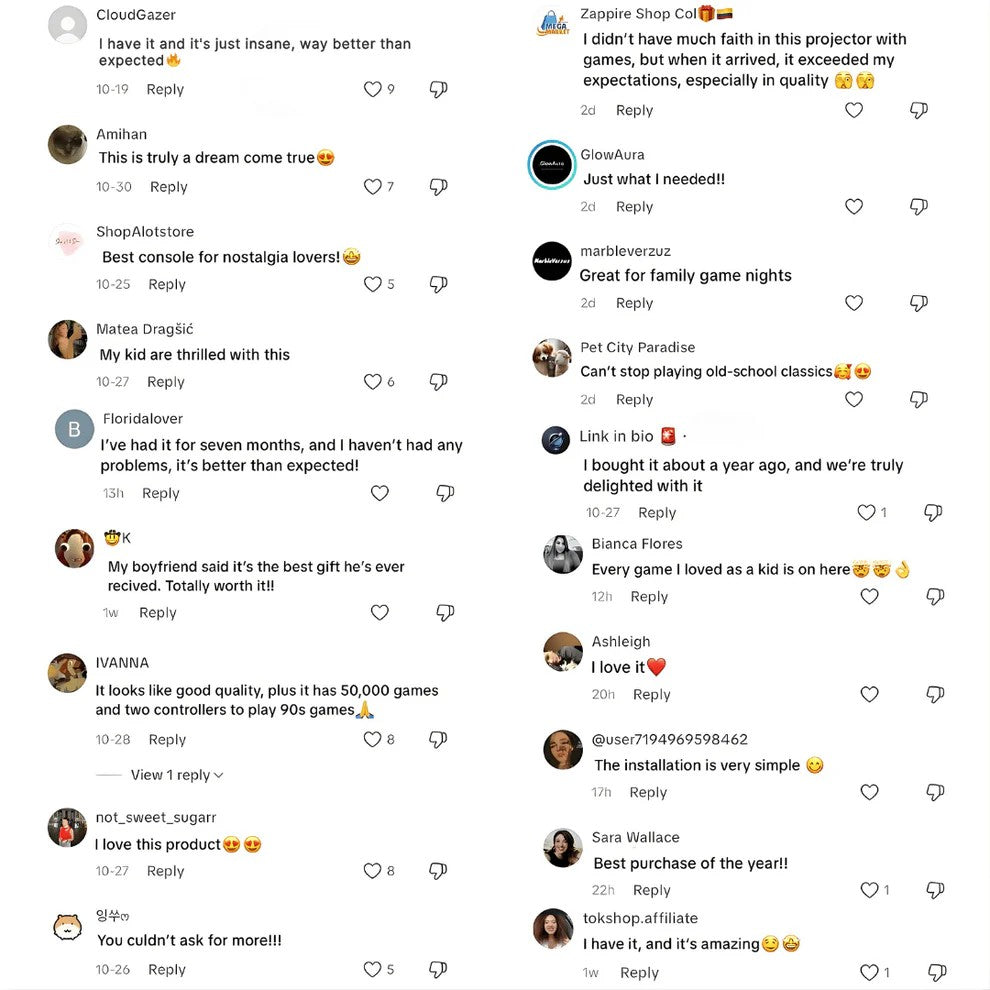The width and height of the screenshot is (990, 990).
Task: Dislike Amihan's dream come true comment
Action: click(x=437, y=187)
